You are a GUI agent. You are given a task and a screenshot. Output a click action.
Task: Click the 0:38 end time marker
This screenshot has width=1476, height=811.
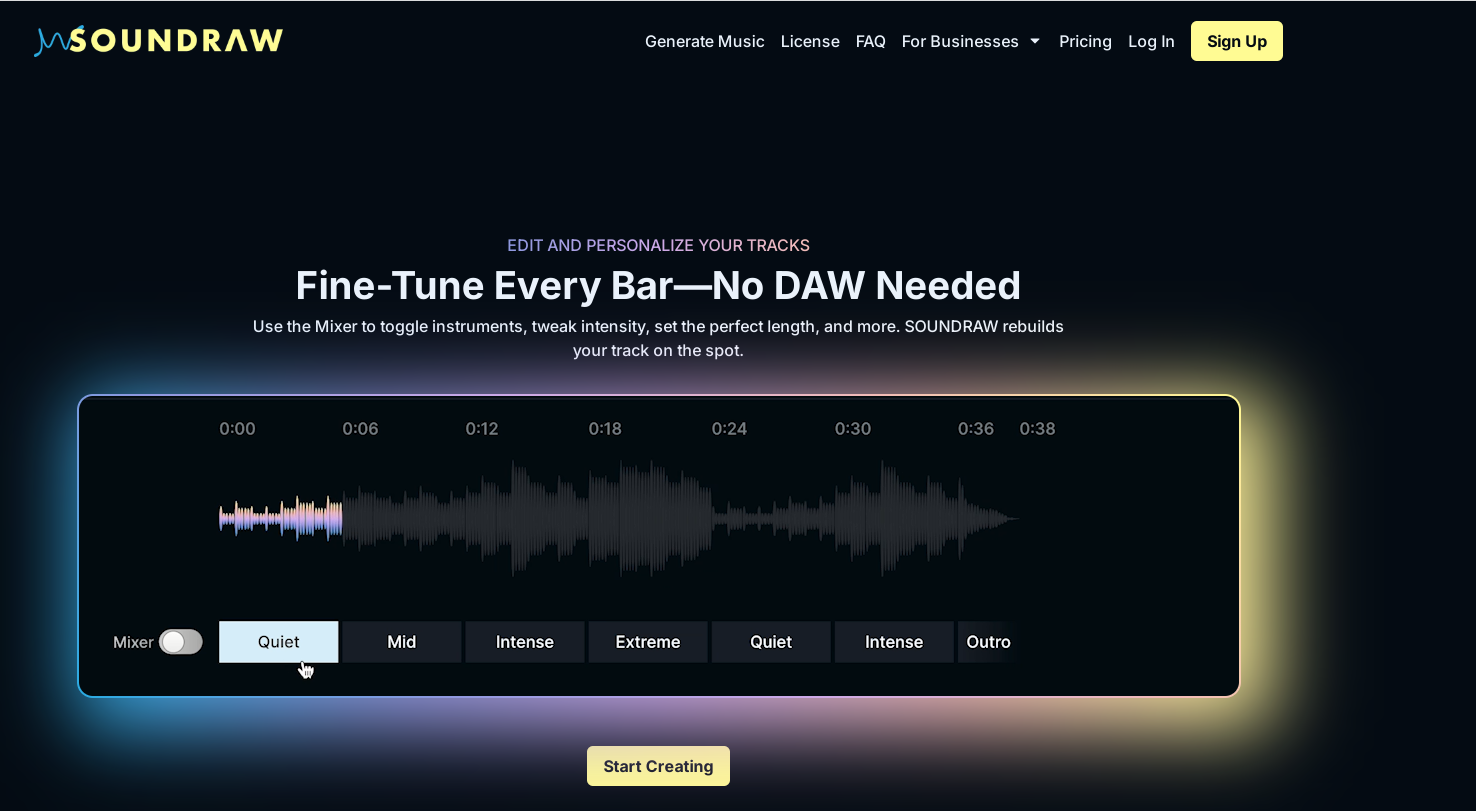pyautogui.click(x=1037, y=429)
